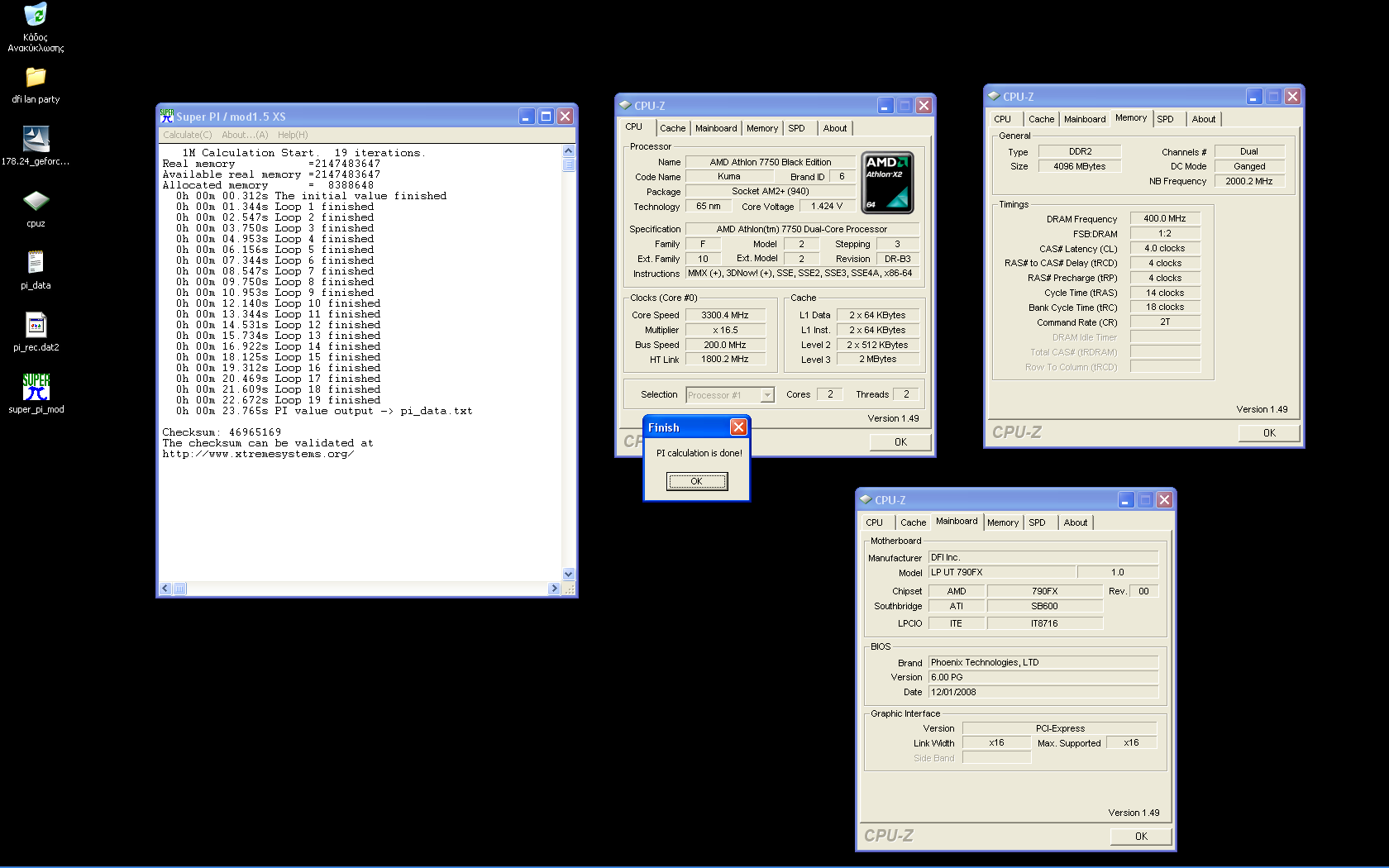Switch to Cache tab in CPU-Z CPU window
1389x868 pixels.
(x=673, y=128)
